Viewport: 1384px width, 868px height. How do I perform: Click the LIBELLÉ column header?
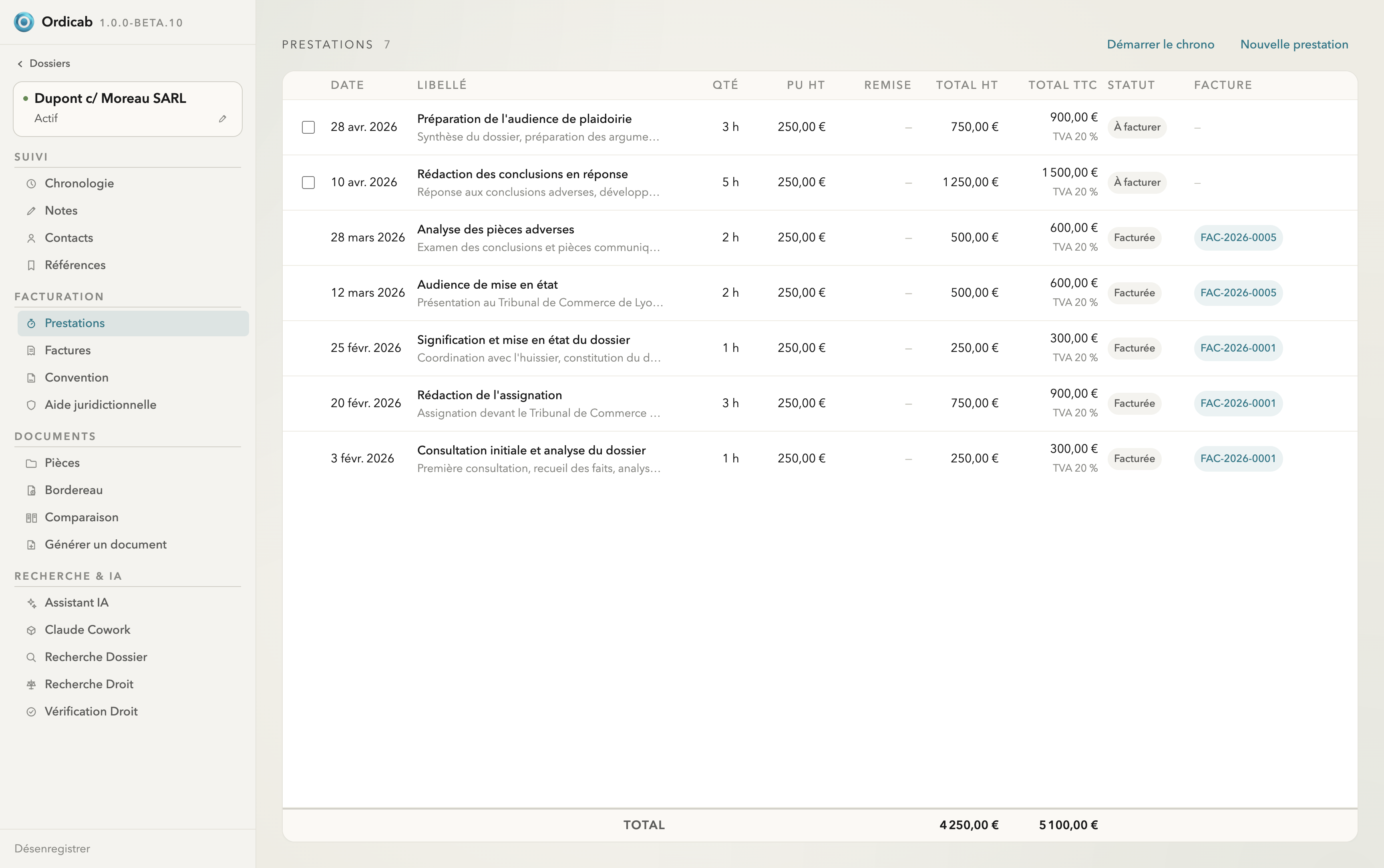pos(442,86)
